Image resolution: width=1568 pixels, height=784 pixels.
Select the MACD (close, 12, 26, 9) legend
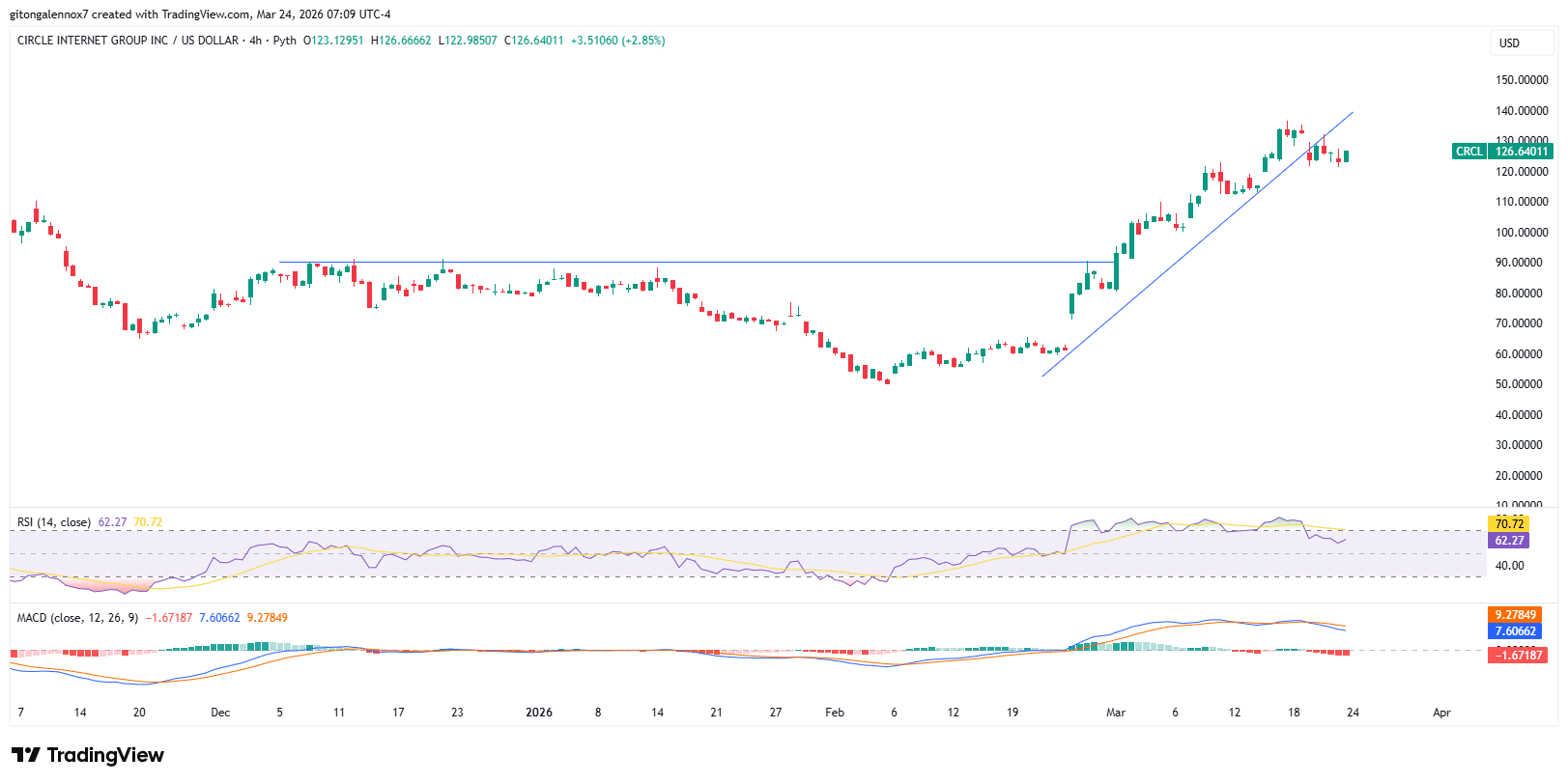pos(77,618)
